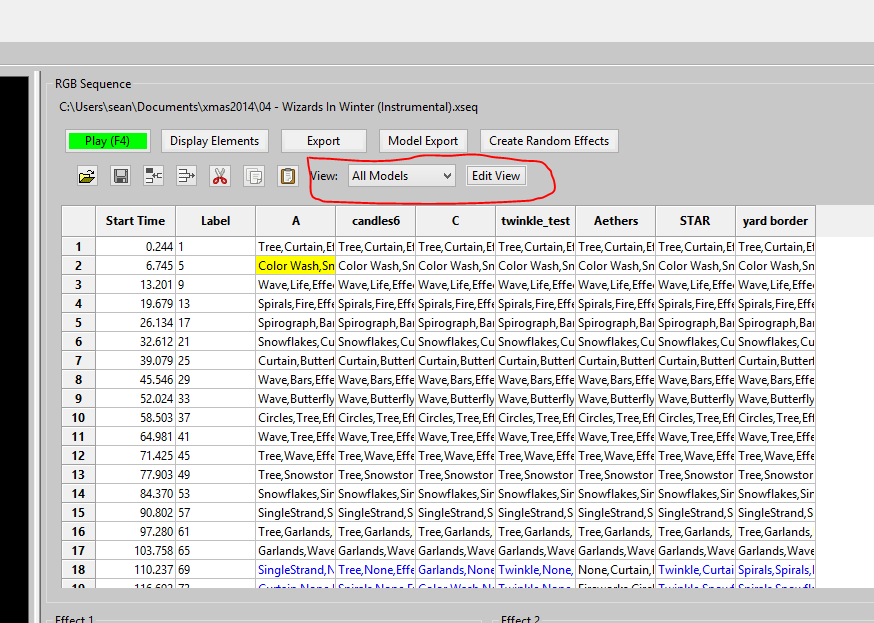Click highlighted Color Wash cell in column A

tap(296, 266)
